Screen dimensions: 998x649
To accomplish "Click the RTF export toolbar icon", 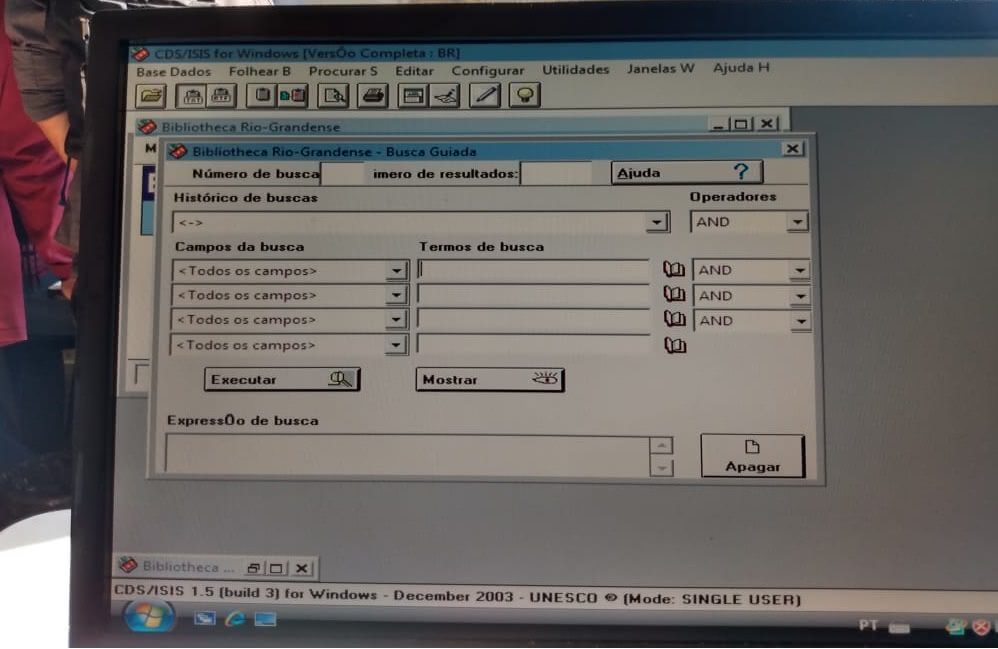I will pyautogui.click(x=221, y=96).
